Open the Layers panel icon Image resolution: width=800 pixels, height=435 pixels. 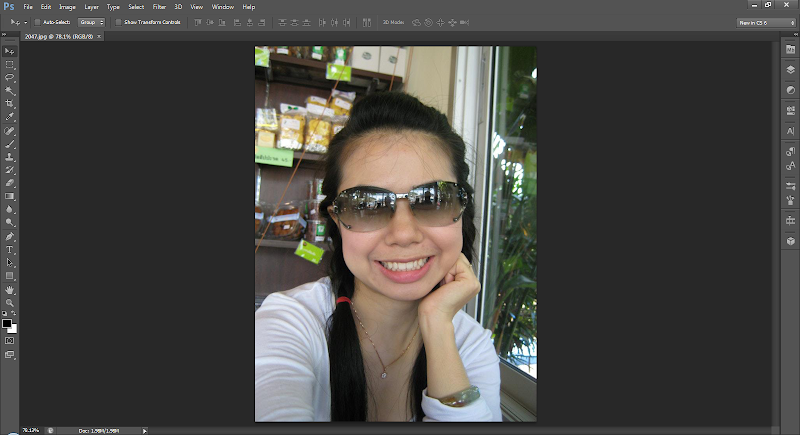tap(790, 70)
